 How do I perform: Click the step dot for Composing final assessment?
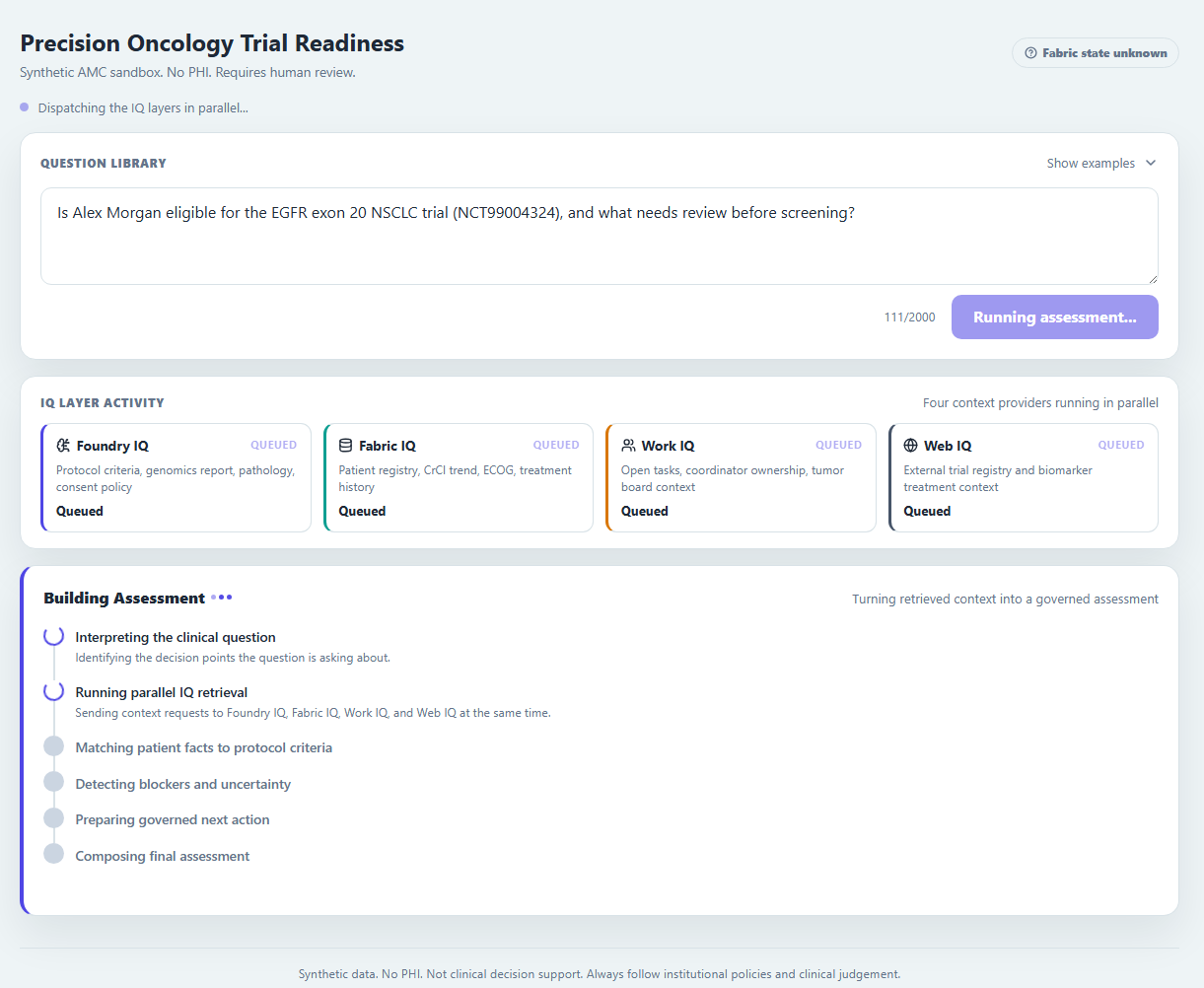click(53, 854)
